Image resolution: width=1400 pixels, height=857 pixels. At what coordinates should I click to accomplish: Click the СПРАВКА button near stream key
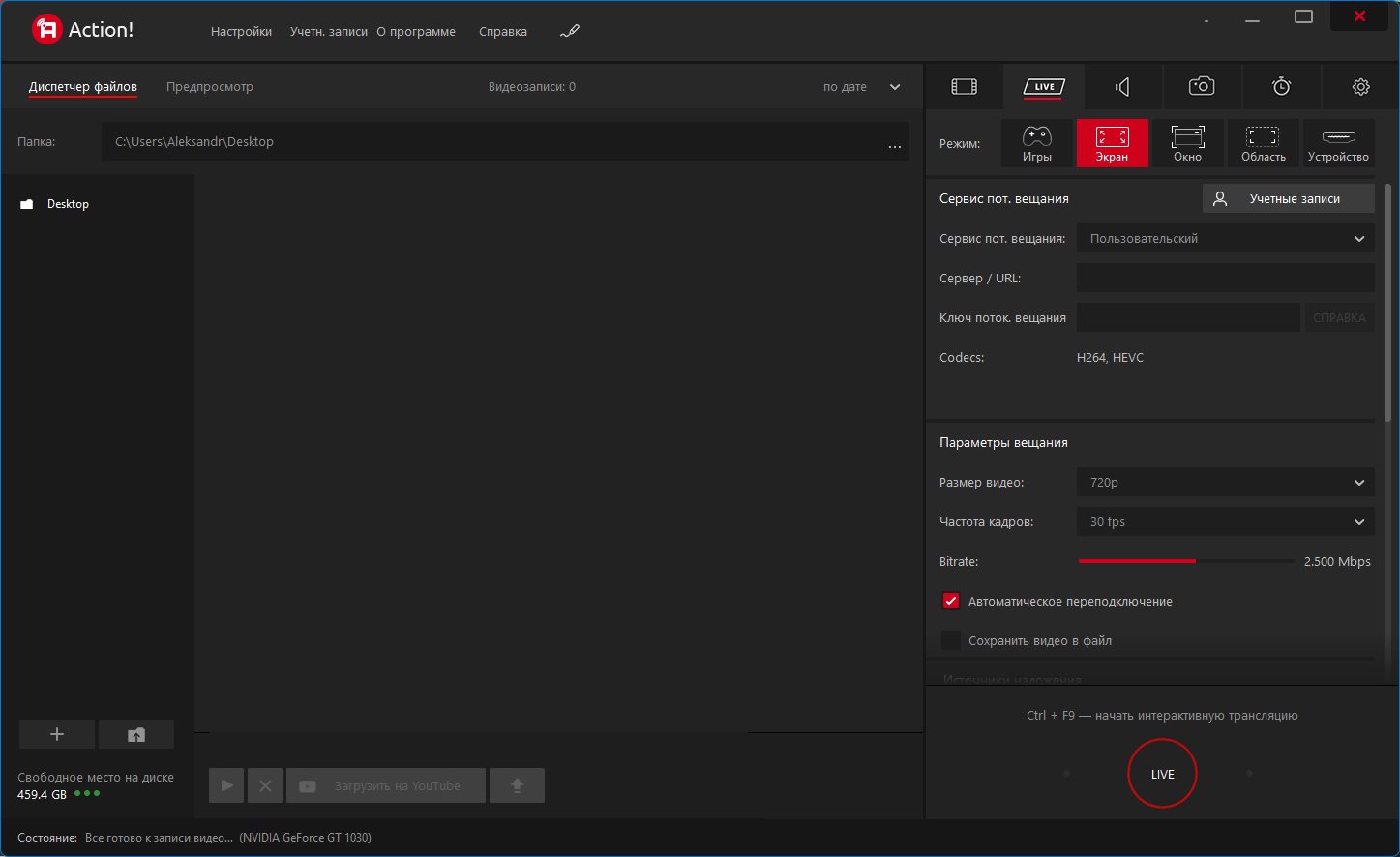click(x=1339, y=317)
